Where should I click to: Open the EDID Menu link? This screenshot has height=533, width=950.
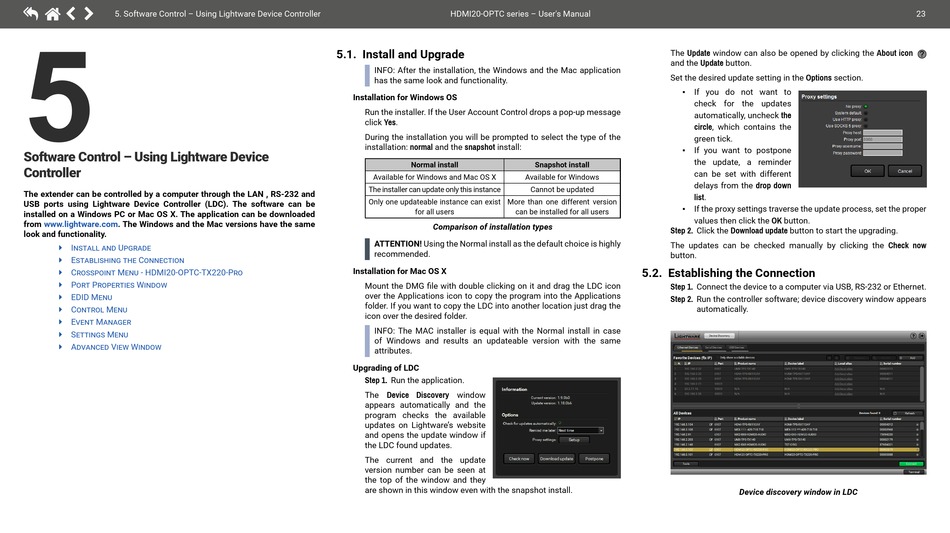[x=91, y=297]
